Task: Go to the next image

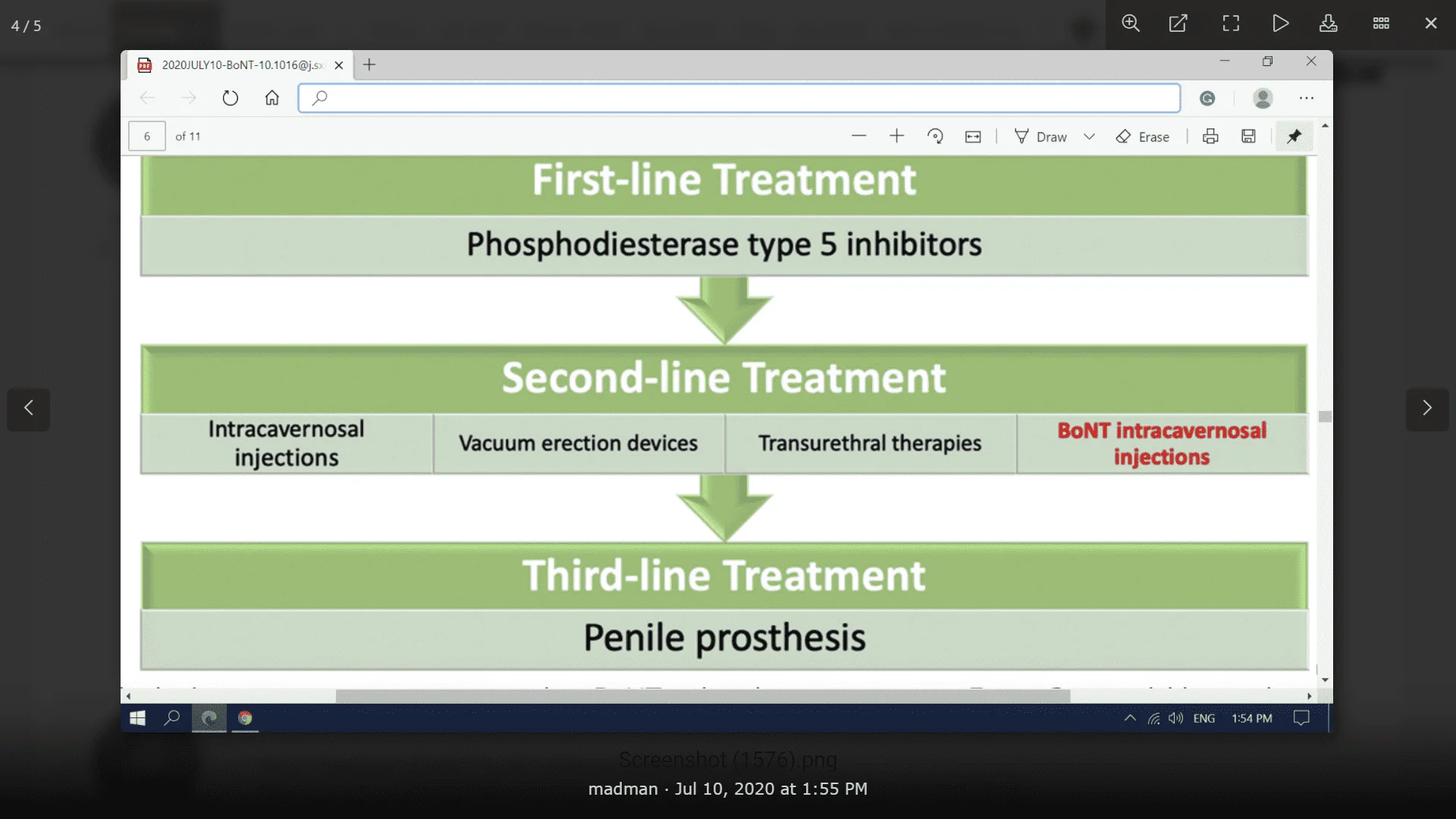Action: point(1428,409)
